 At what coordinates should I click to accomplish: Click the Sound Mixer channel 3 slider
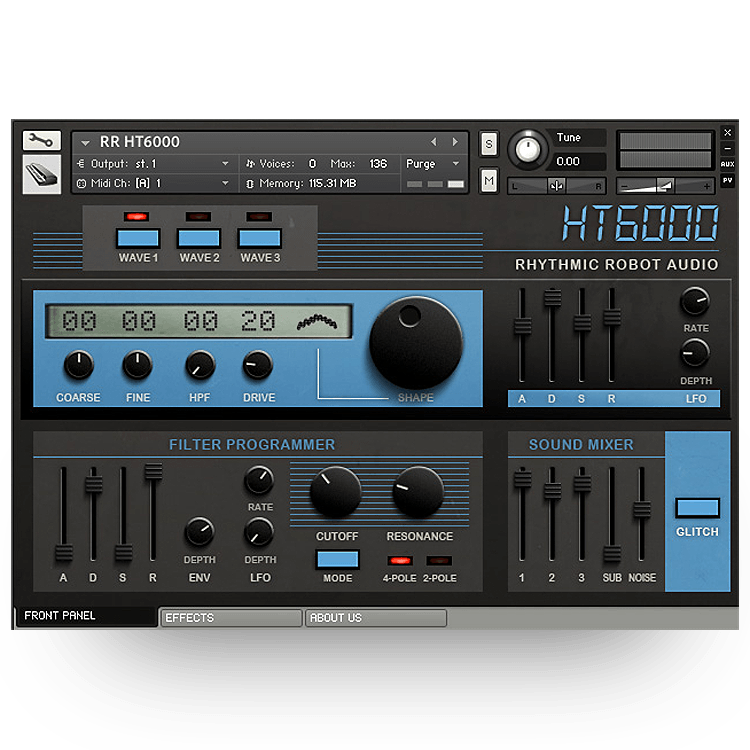pyautogui.click(x=582, y=484)
